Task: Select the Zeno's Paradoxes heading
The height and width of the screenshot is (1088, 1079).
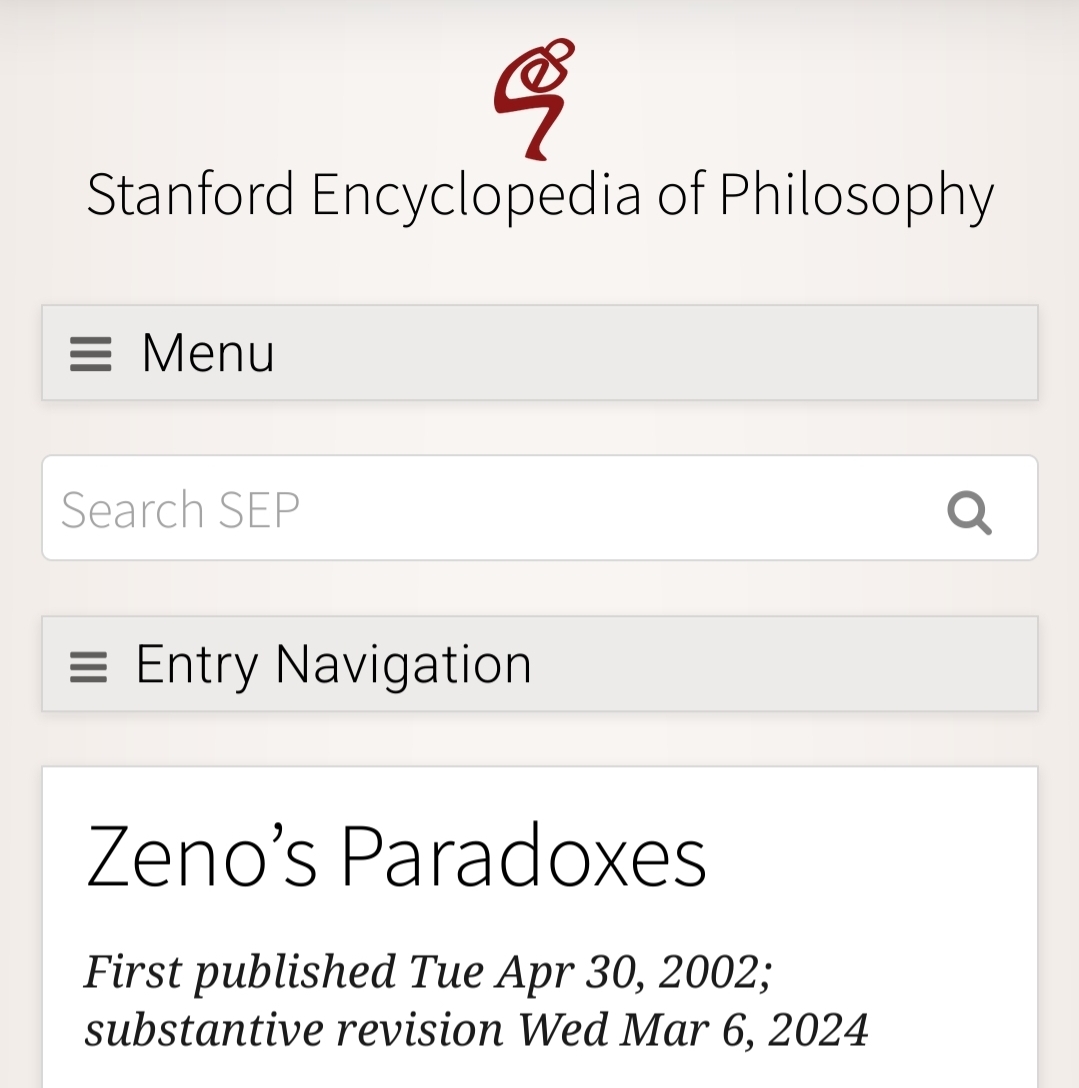Action: point(396,856)
